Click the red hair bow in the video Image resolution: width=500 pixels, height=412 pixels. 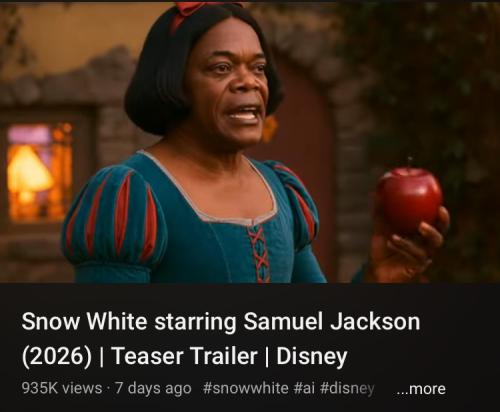point(200,10)
